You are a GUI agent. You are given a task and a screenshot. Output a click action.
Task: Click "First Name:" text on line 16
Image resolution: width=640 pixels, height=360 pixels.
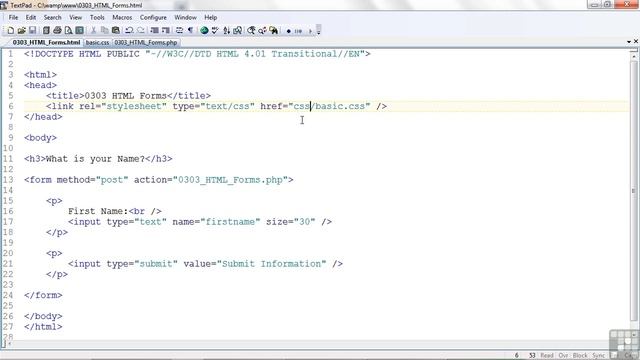(98, 211)
